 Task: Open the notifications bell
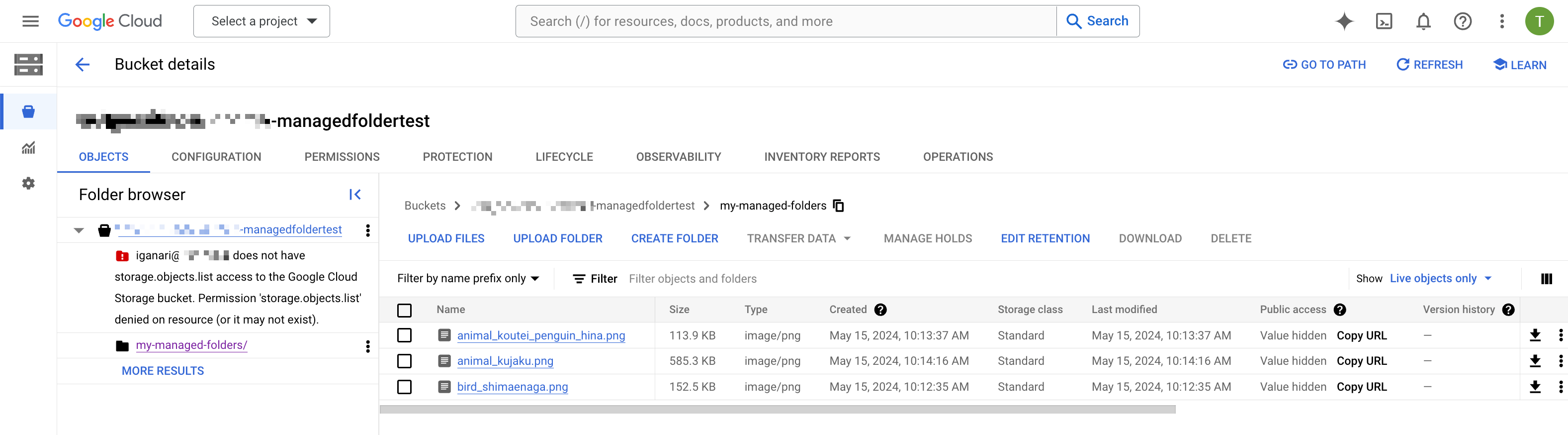1423,21
